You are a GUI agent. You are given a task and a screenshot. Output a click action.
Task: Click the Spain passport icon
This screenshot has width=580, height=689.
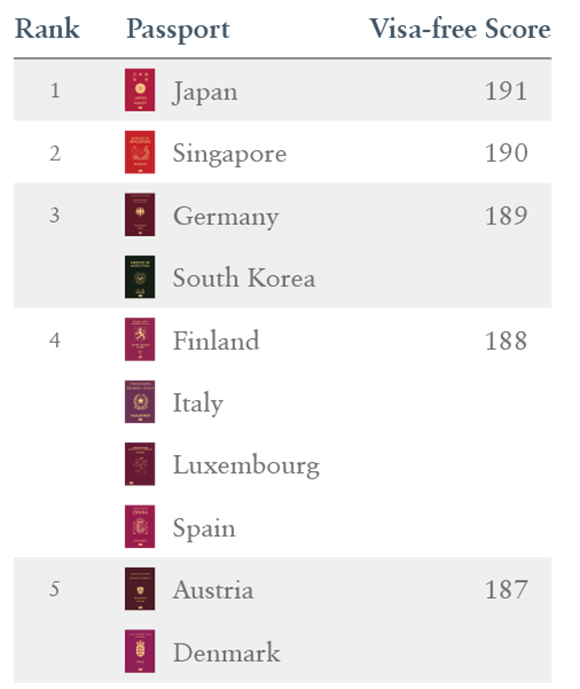(x=140, y=526)
